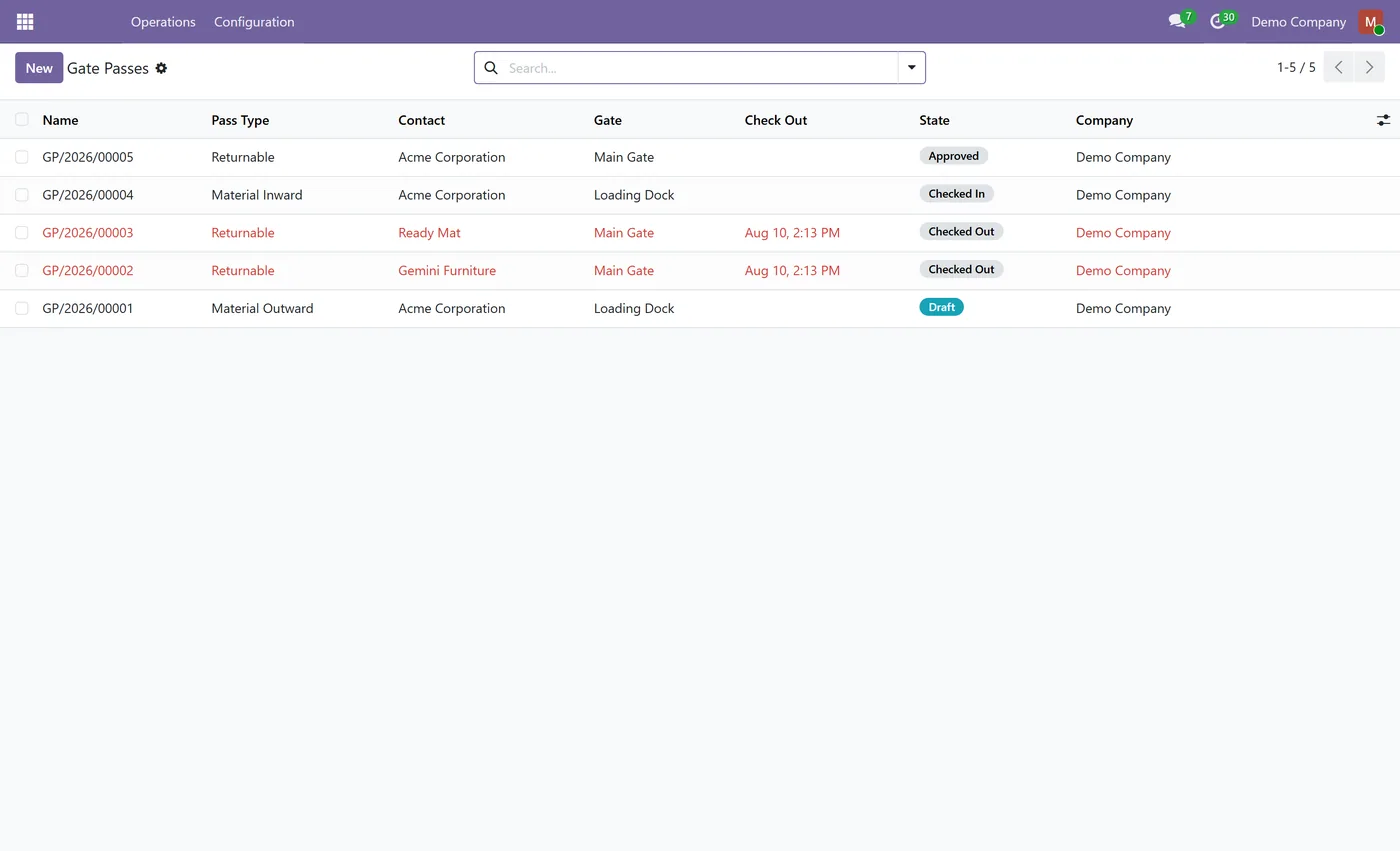Image resolution: width=1400 pixels, height=851 pixels.
Task: Click the Approved state badge
Action: point(953,156)
